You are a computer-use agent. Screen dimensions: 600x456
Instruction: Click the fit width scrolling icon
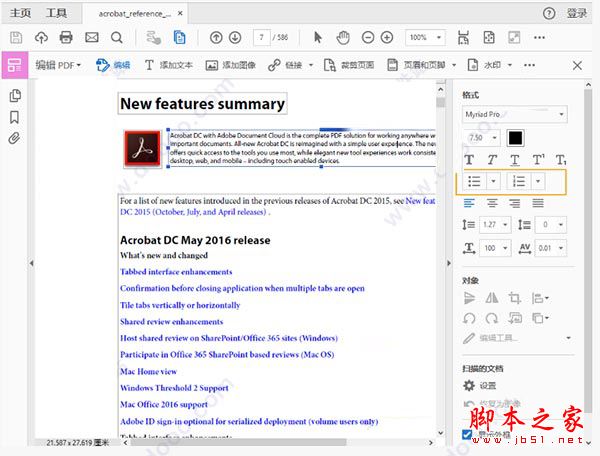tap(463, 37)
